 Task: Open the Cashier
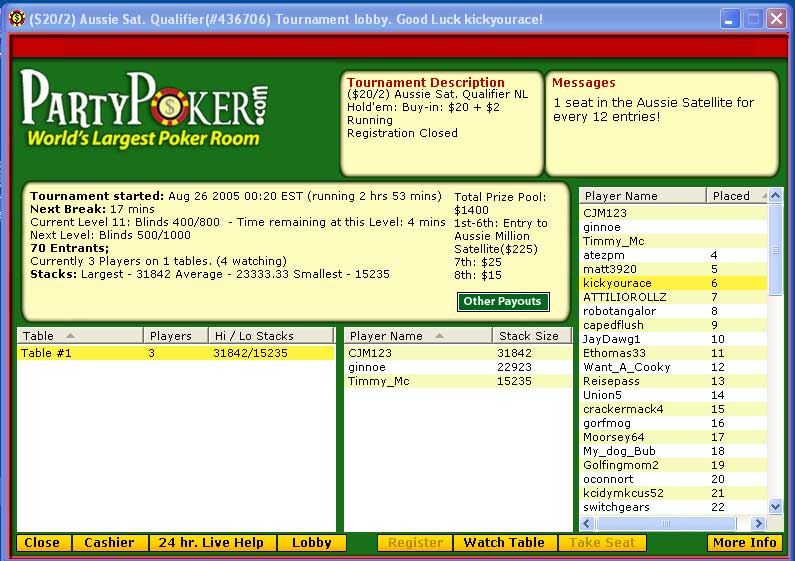point(109,543)
